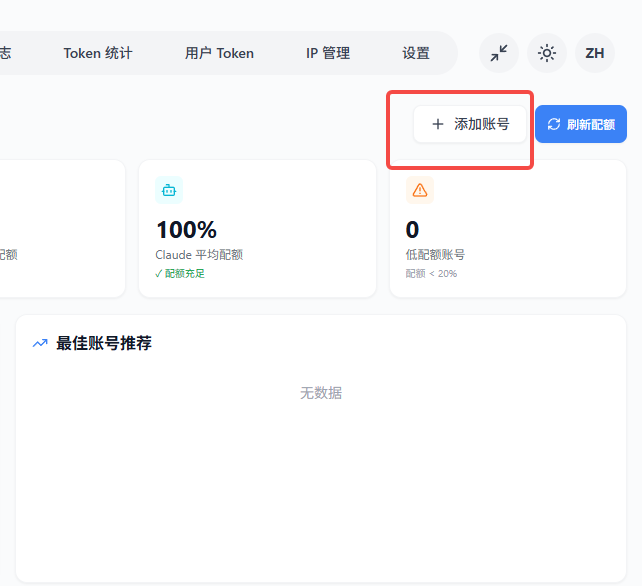Click the plus icon in 添加账号
This screenshot has height=586, width=642.
[437, 124]
